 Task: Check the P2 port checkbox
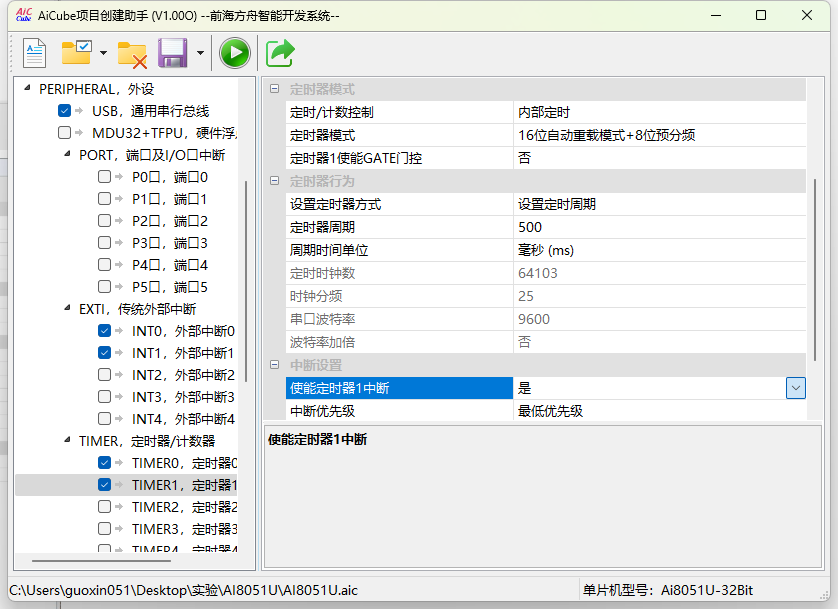pos(104,221)
